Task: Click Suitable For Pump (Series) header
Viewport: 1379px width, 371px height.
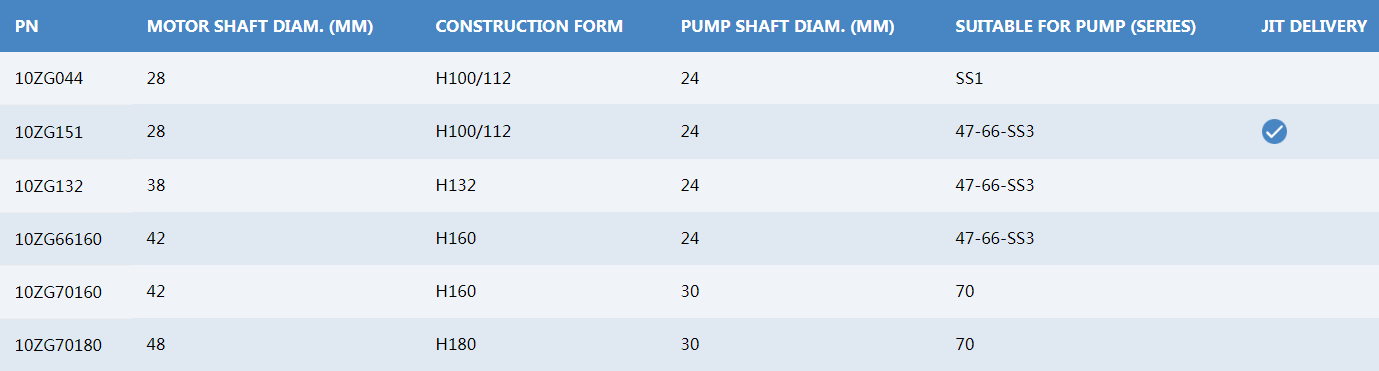Action: (x=1076, y=26)
